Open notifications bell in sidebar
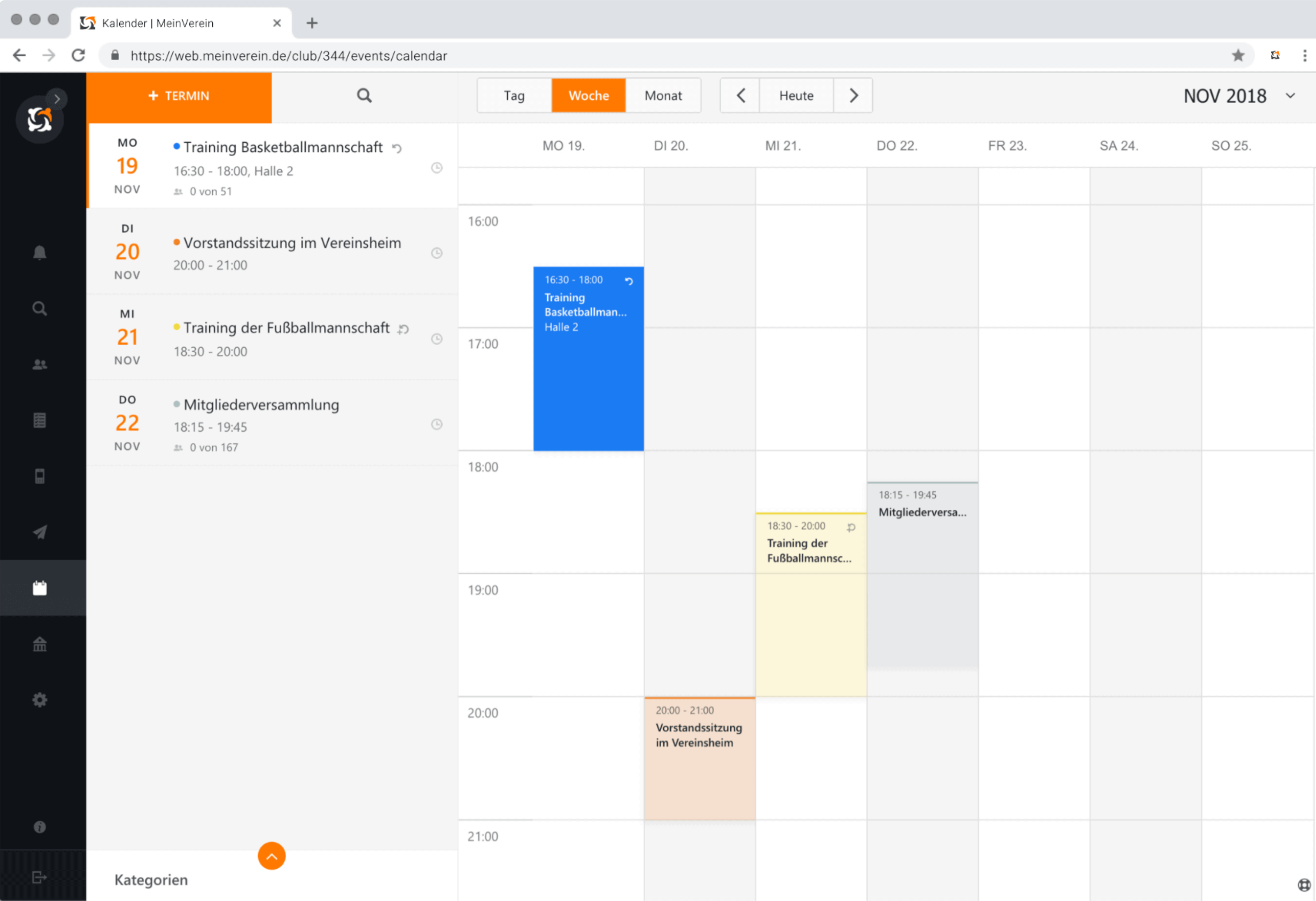 tap(39, 252)
